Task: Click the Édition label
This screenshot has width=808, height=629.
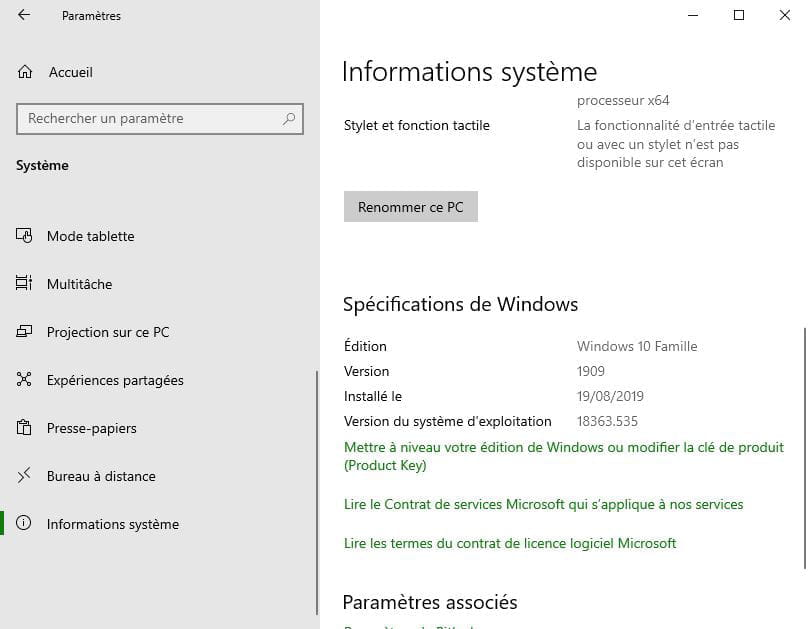Action: [x=365, y=346]
